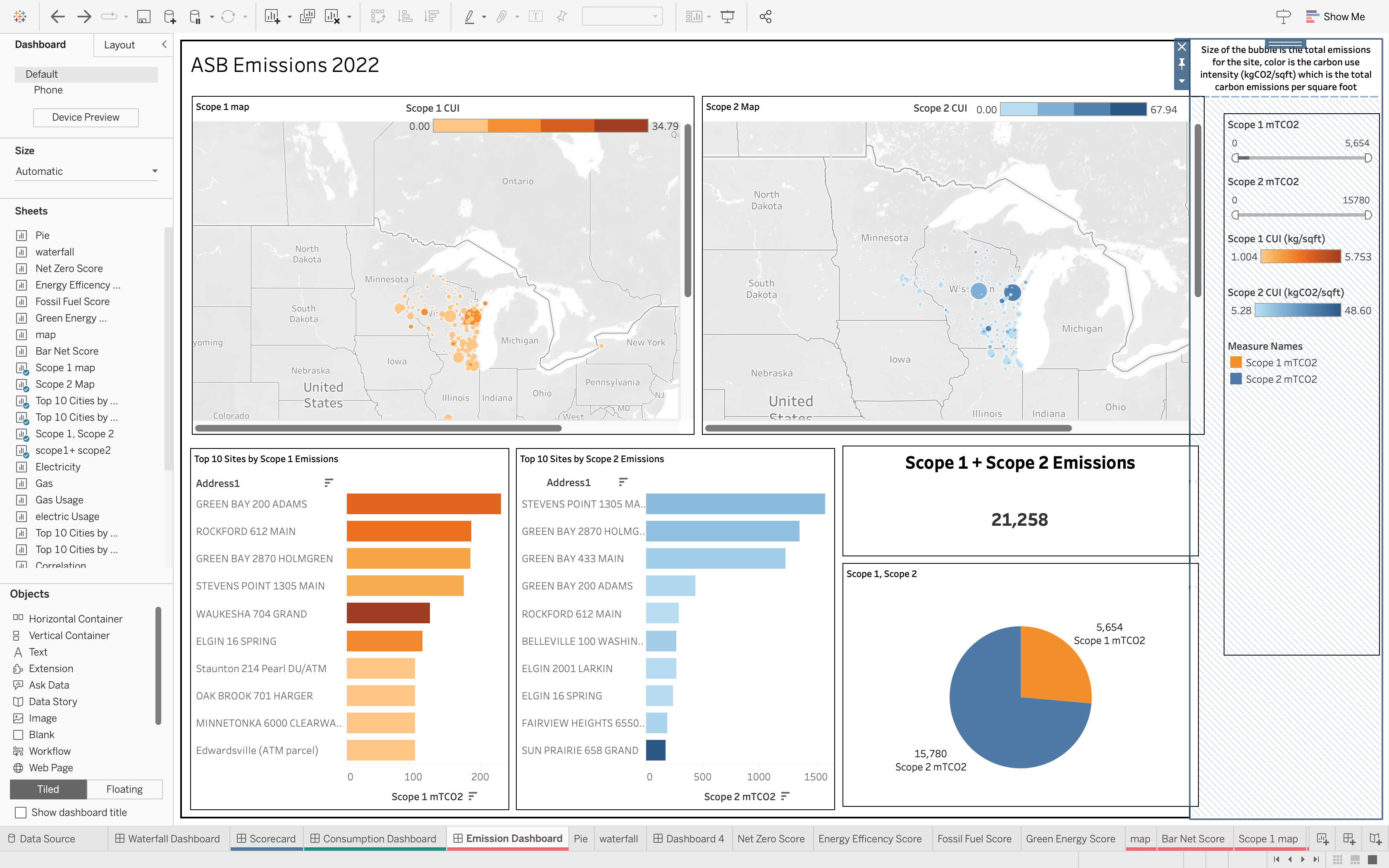This screenshot has width=1389, height=868.
Task: Click the Show Me button
Action: click(x=1343, y=16)
